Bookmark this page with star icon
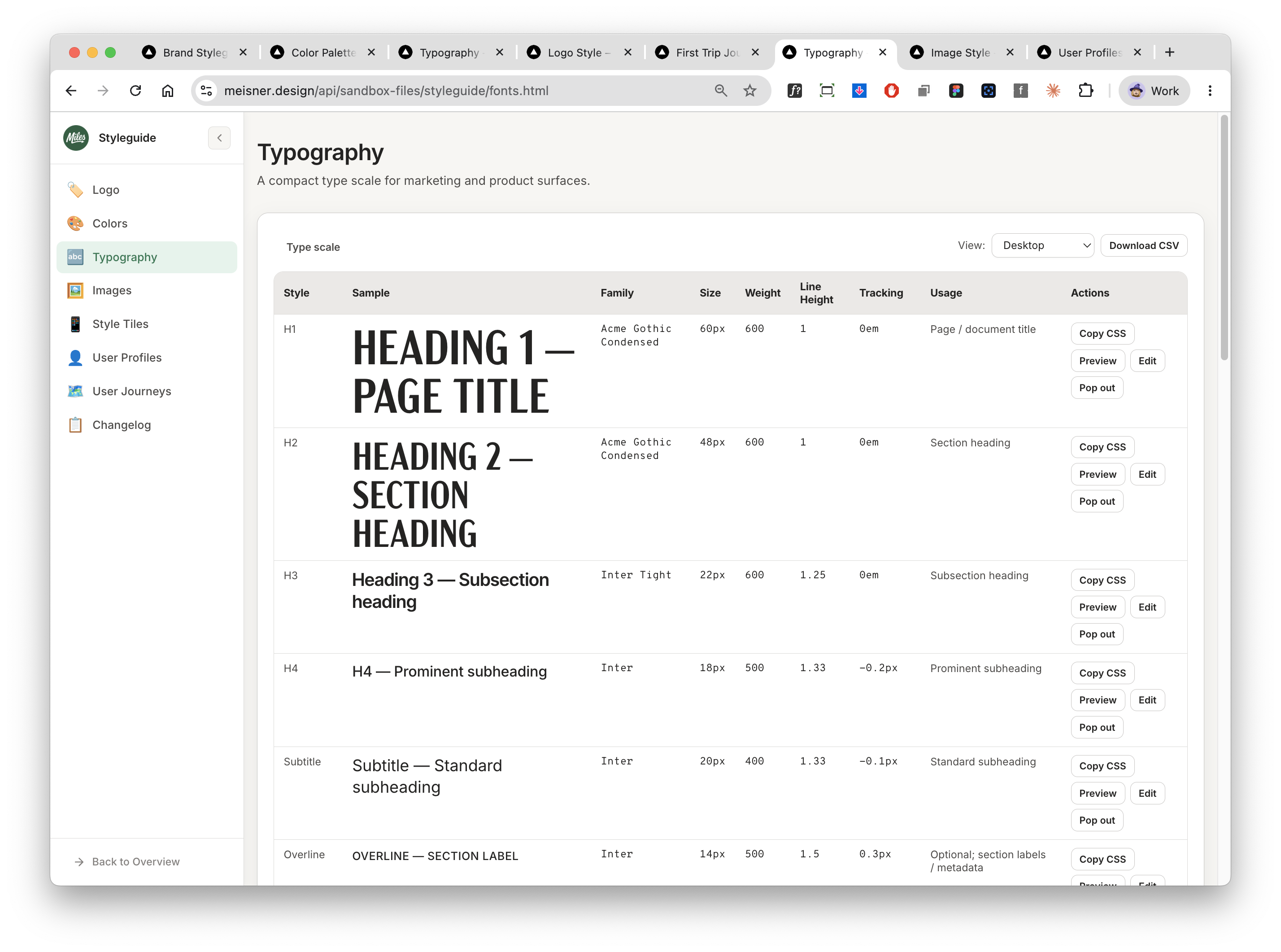The width and height of the screenshot is (1281, 952). pos(749,91)
